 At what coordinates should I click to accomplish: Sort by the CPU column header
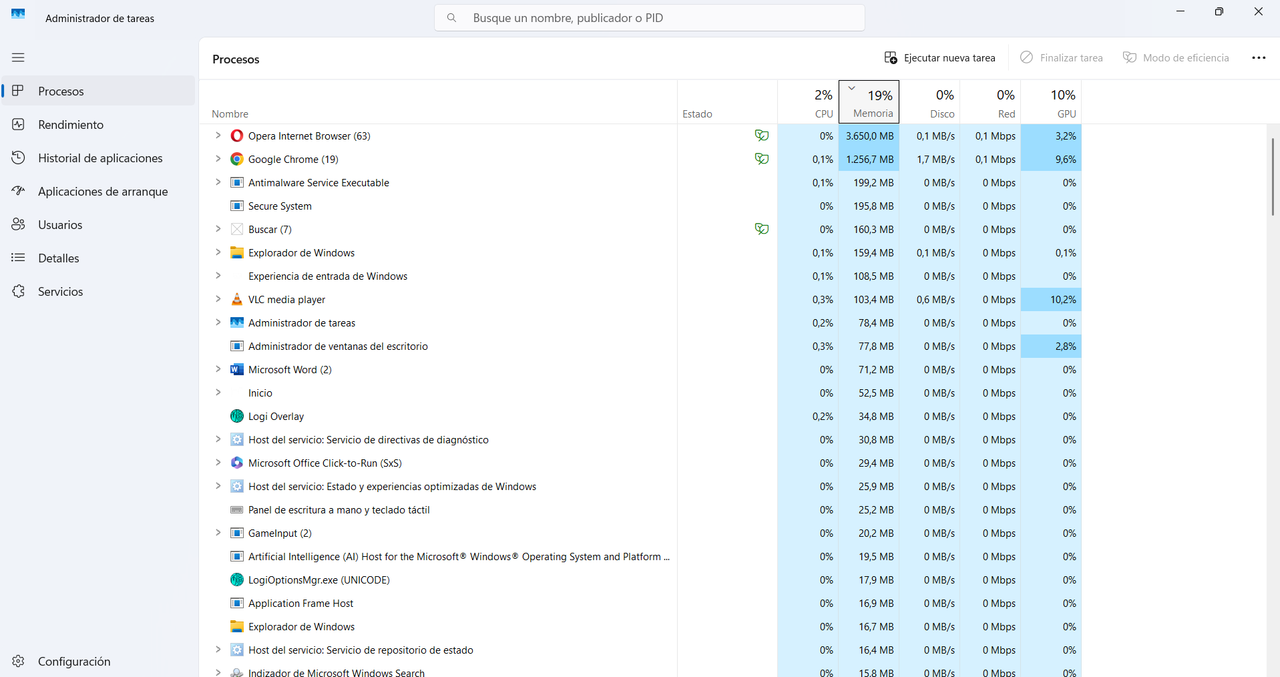(807, 102)
